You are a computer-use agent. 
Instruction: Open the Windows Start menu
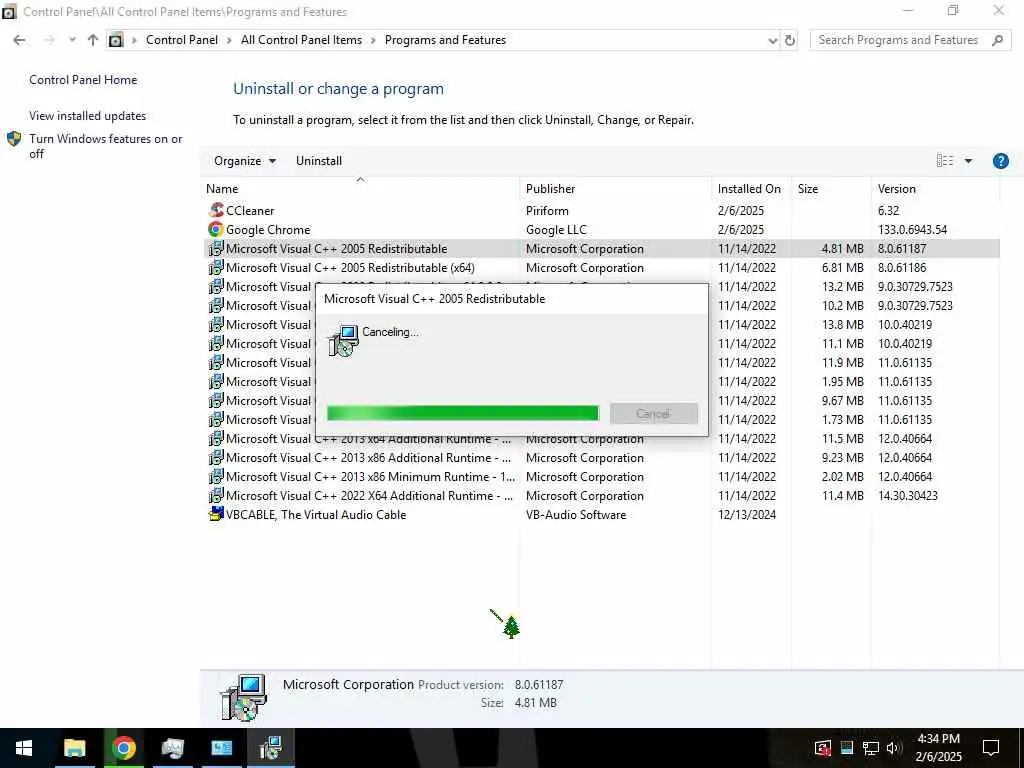tap(24, 748)
